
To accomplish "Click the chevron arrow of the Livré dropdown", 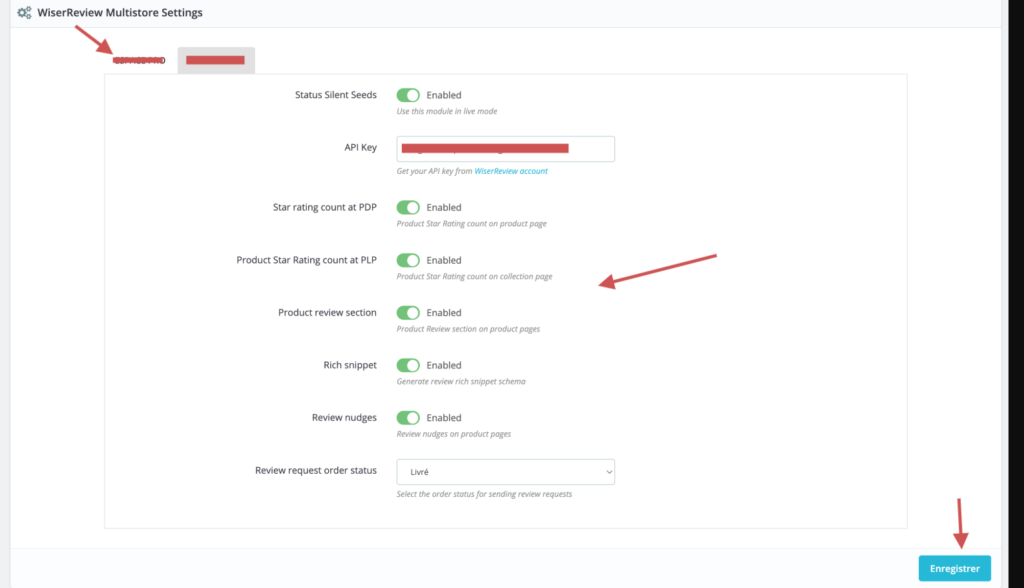I will click(606, 472).
